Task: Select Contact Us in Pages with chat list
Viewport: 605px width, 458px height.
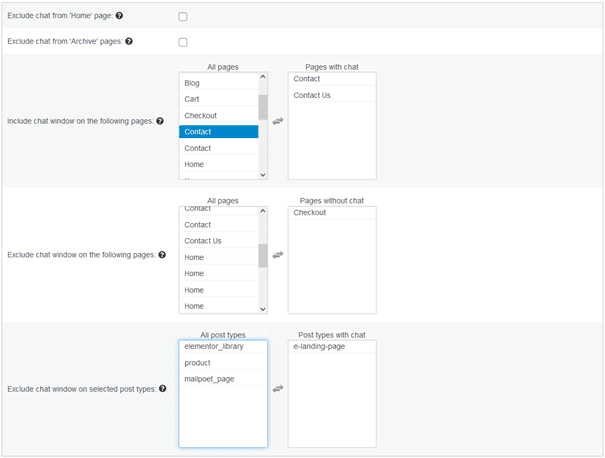Action: coord(332,95)
